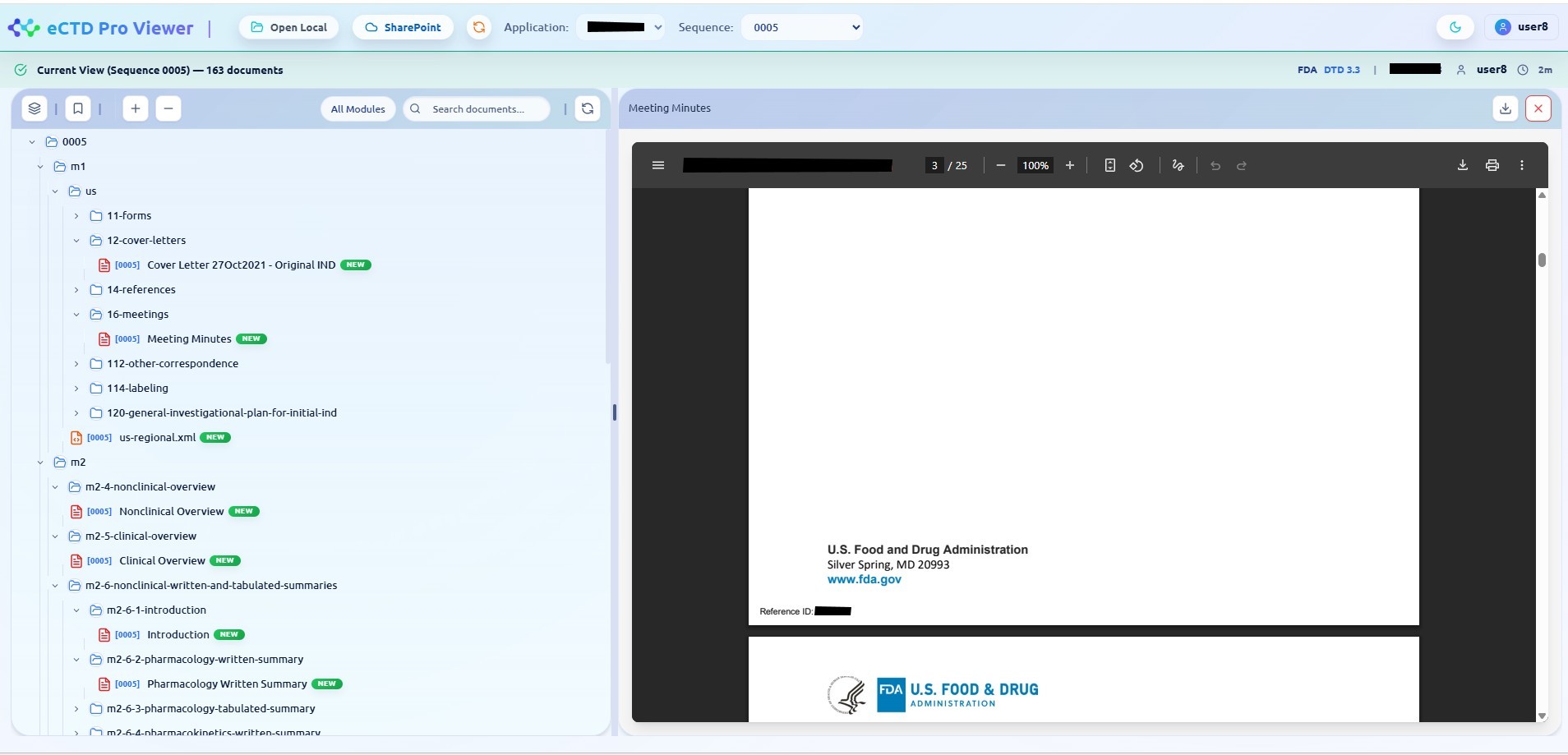Open Pharmacology Written Summary document
Viewport: 1568px width, 755px height.
pyautogui.click(x=227, y=684)
